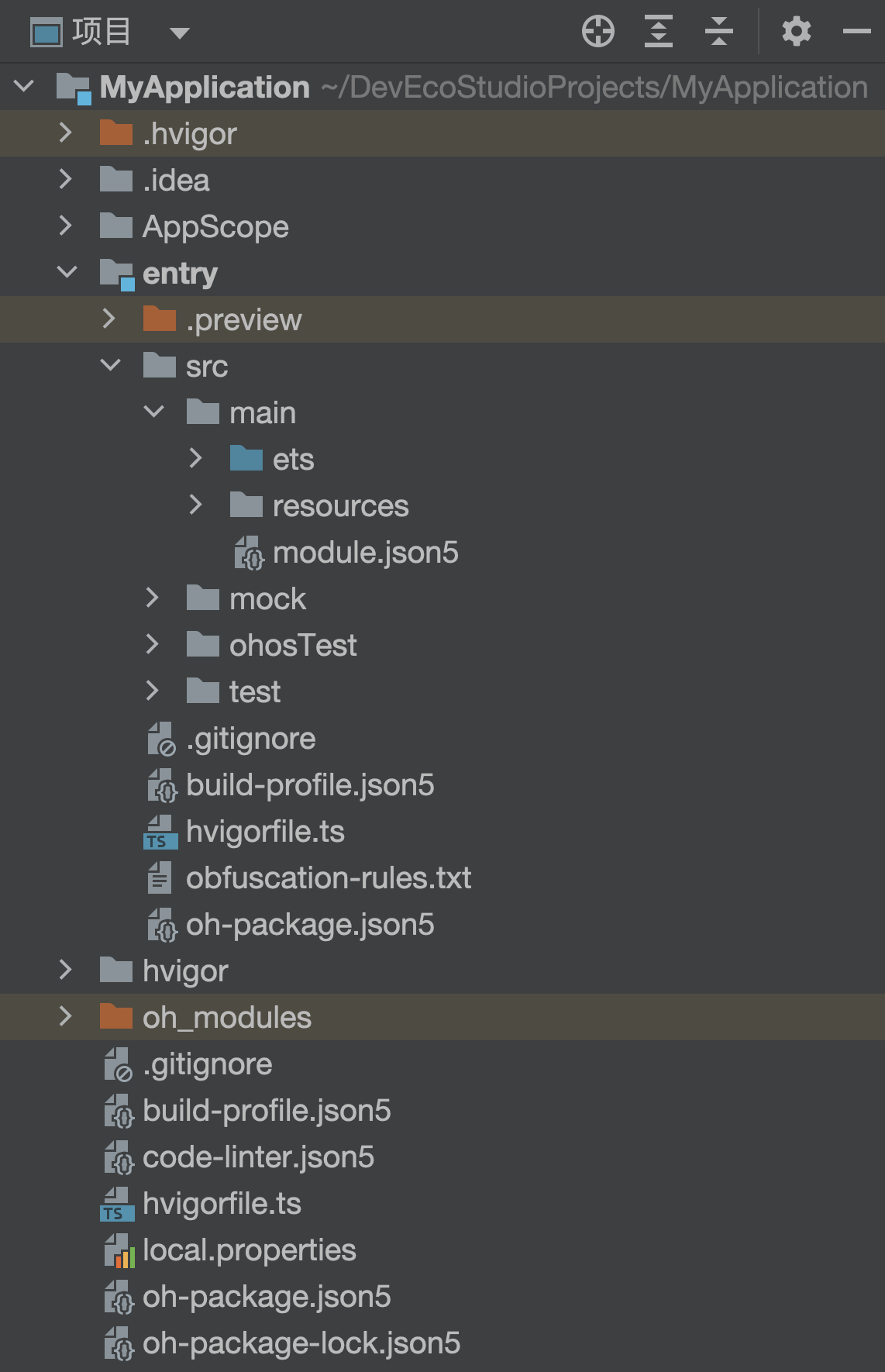This screenshot has height=1372, width=885.
Task: Select the oh_modules folder name
Action: click(227, 1018)
